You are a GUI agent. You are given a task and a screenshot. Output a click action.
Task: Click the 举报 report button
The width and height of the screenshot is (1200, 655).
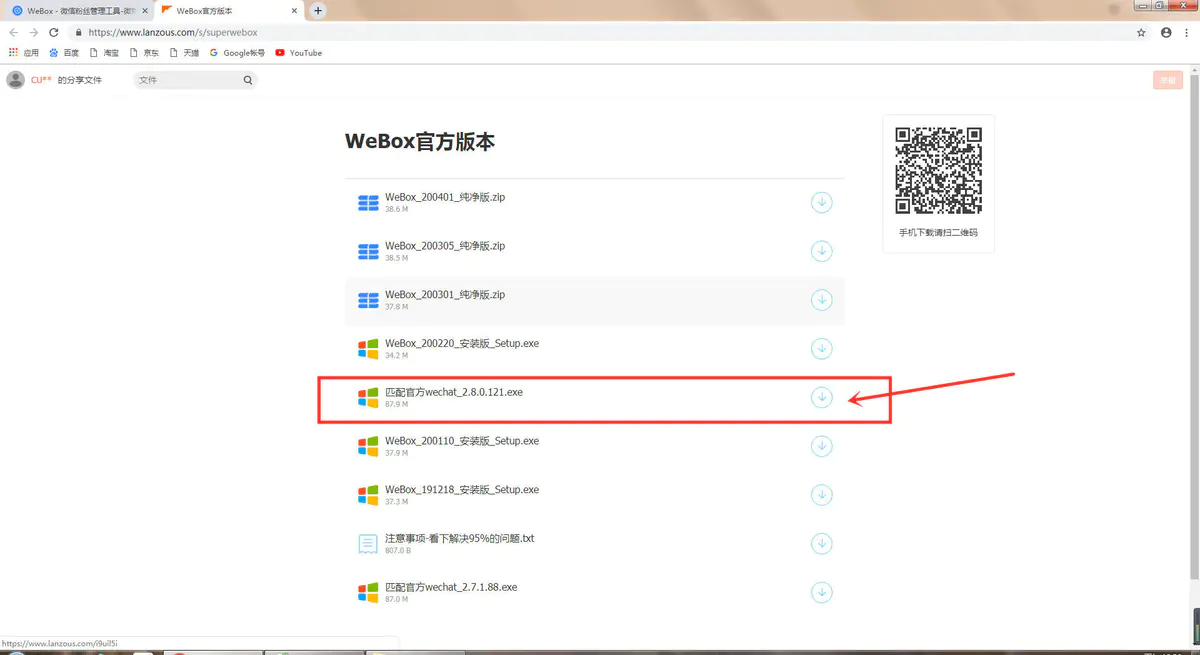tap(1167, 80)
